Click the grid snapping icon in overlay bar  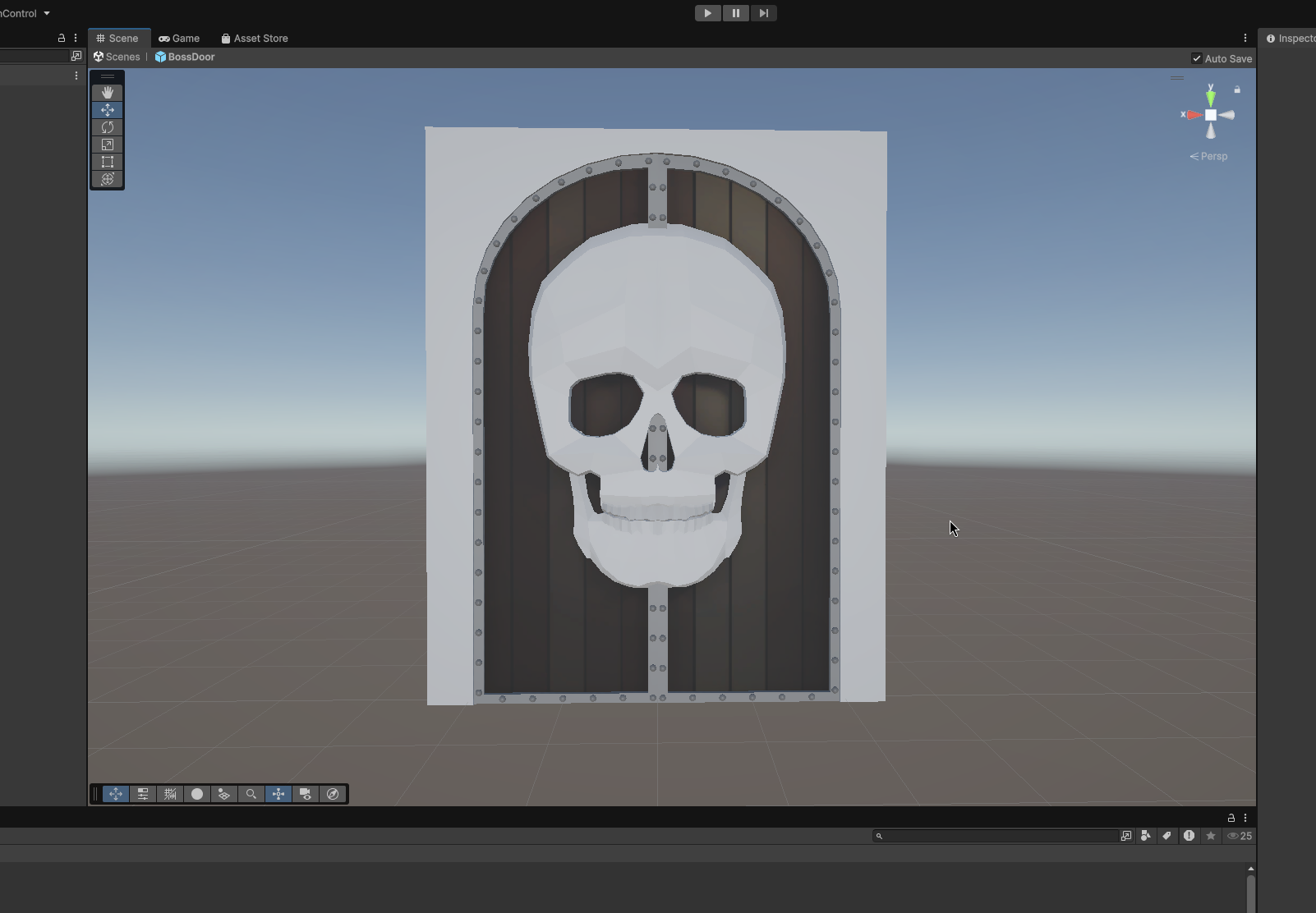coord(170,794)
